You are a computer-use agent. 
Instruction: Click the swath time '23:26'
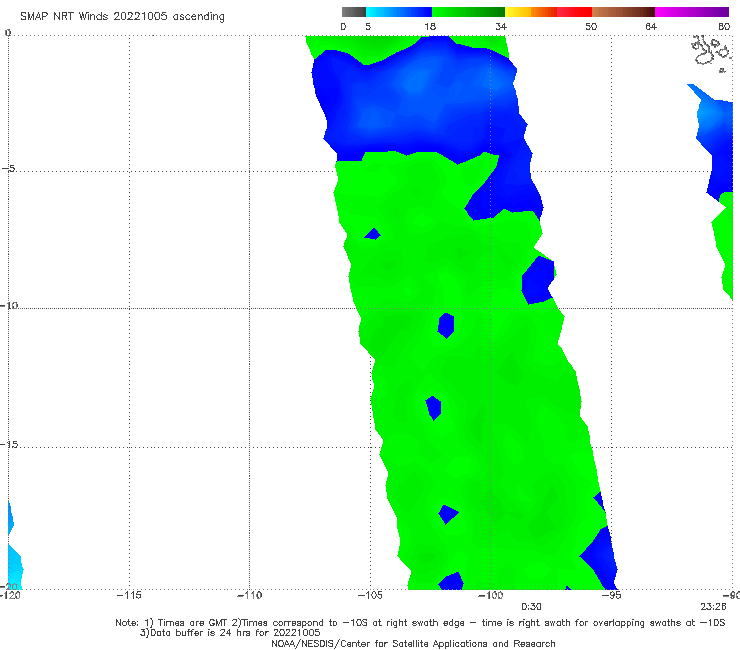[x=713, y=607]
